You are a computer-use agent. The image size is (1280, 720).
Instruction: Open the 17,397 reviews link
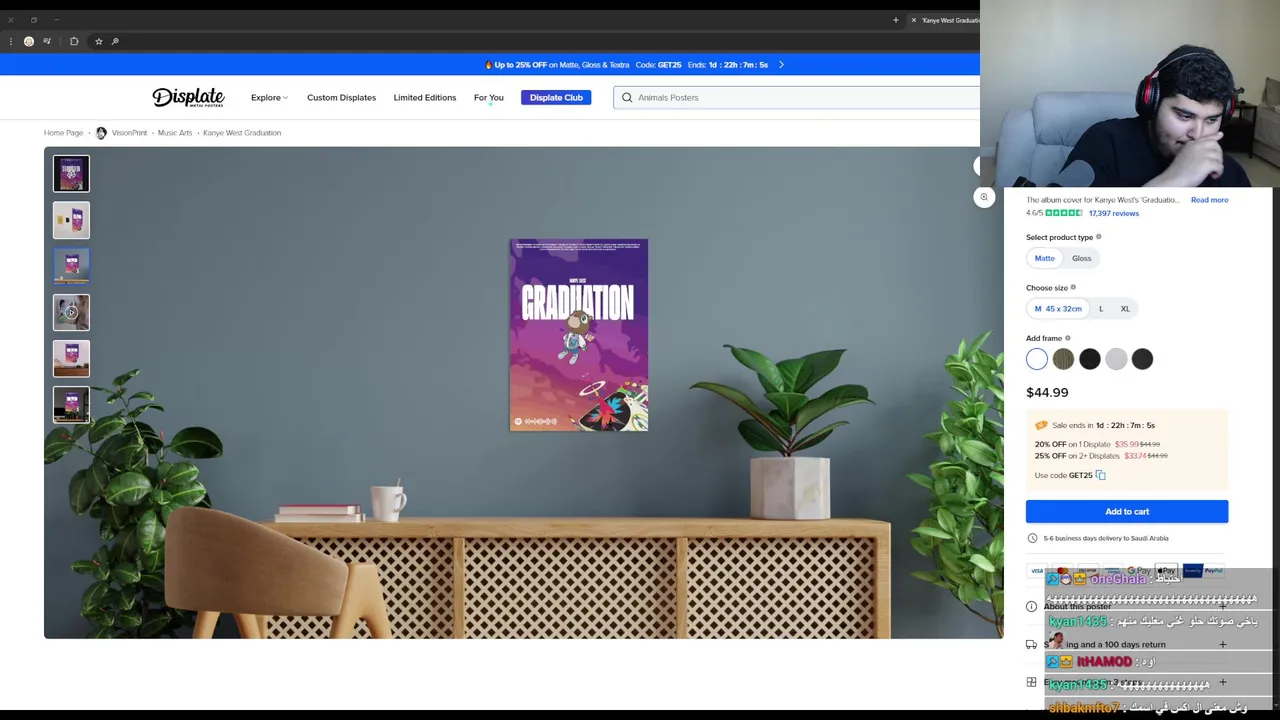click(x=1114, y=213)
